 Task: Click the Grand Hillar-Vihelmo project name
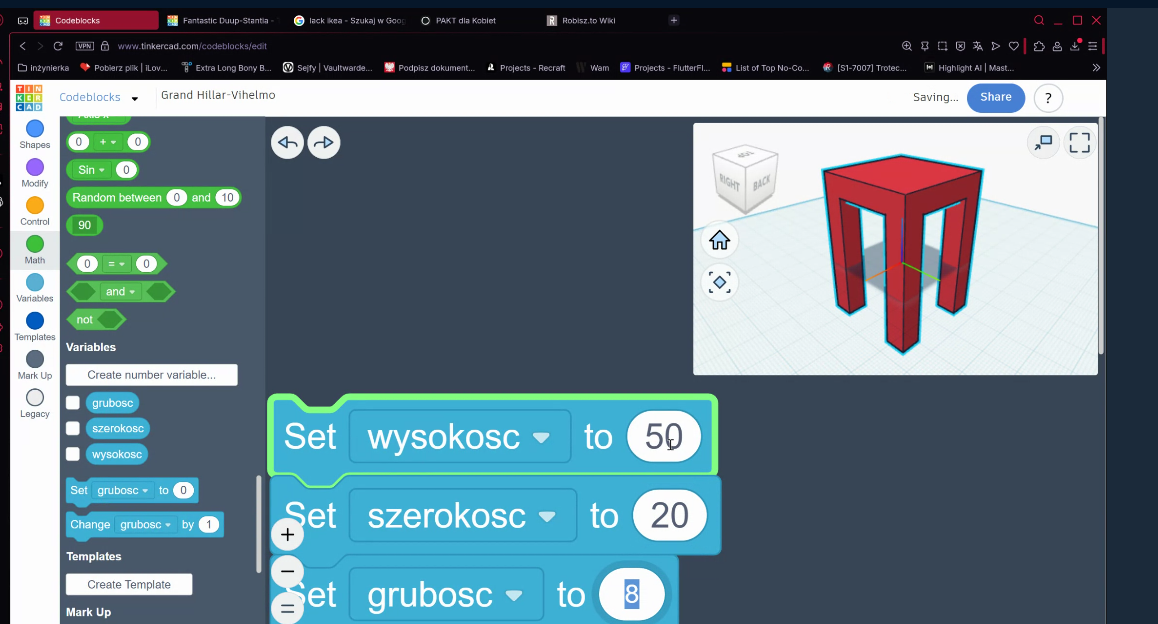[x=218, y=95]
